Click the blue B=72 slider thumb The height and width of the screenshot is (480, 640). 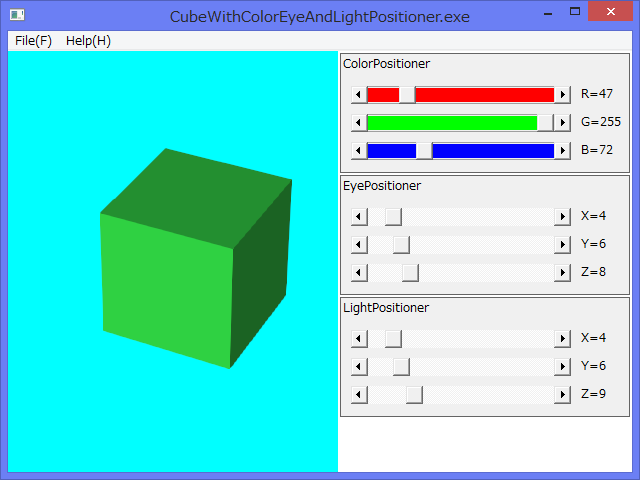(x=424, y=151)
